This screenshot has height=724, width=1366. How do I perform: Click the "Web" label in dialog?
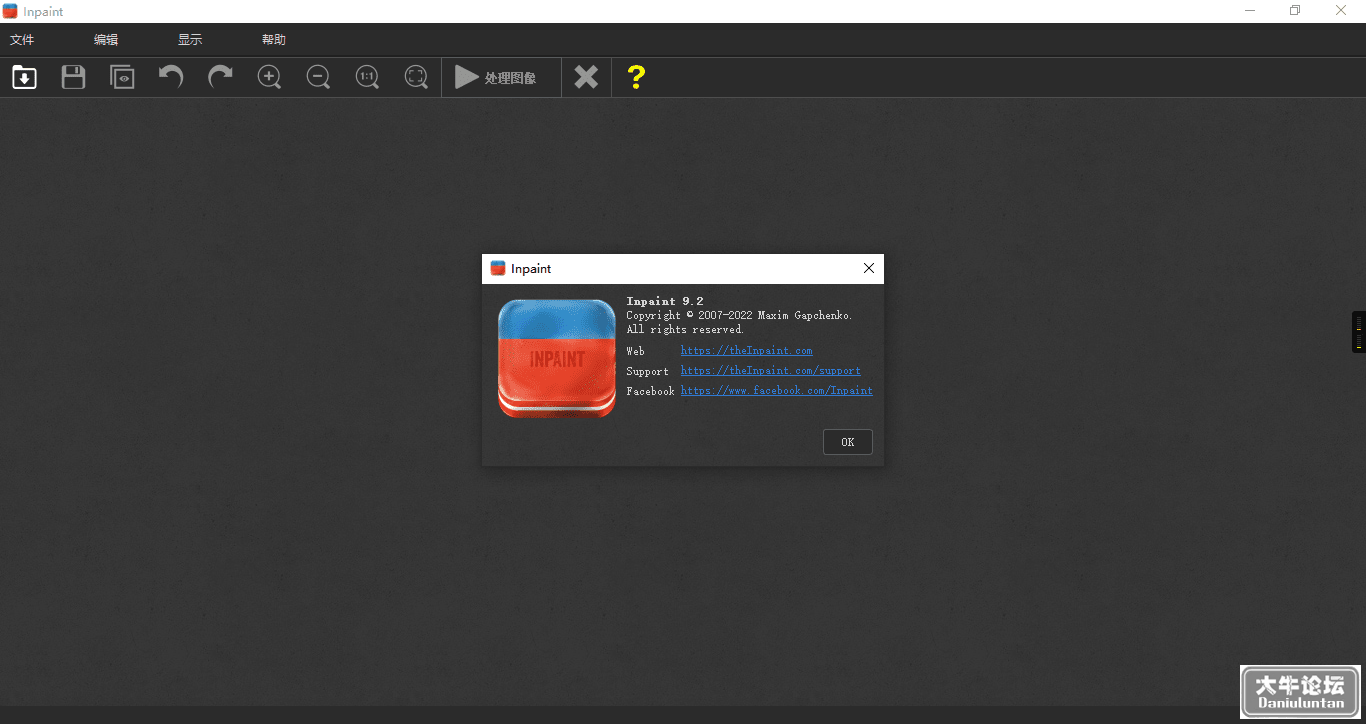tap(636, 351)
